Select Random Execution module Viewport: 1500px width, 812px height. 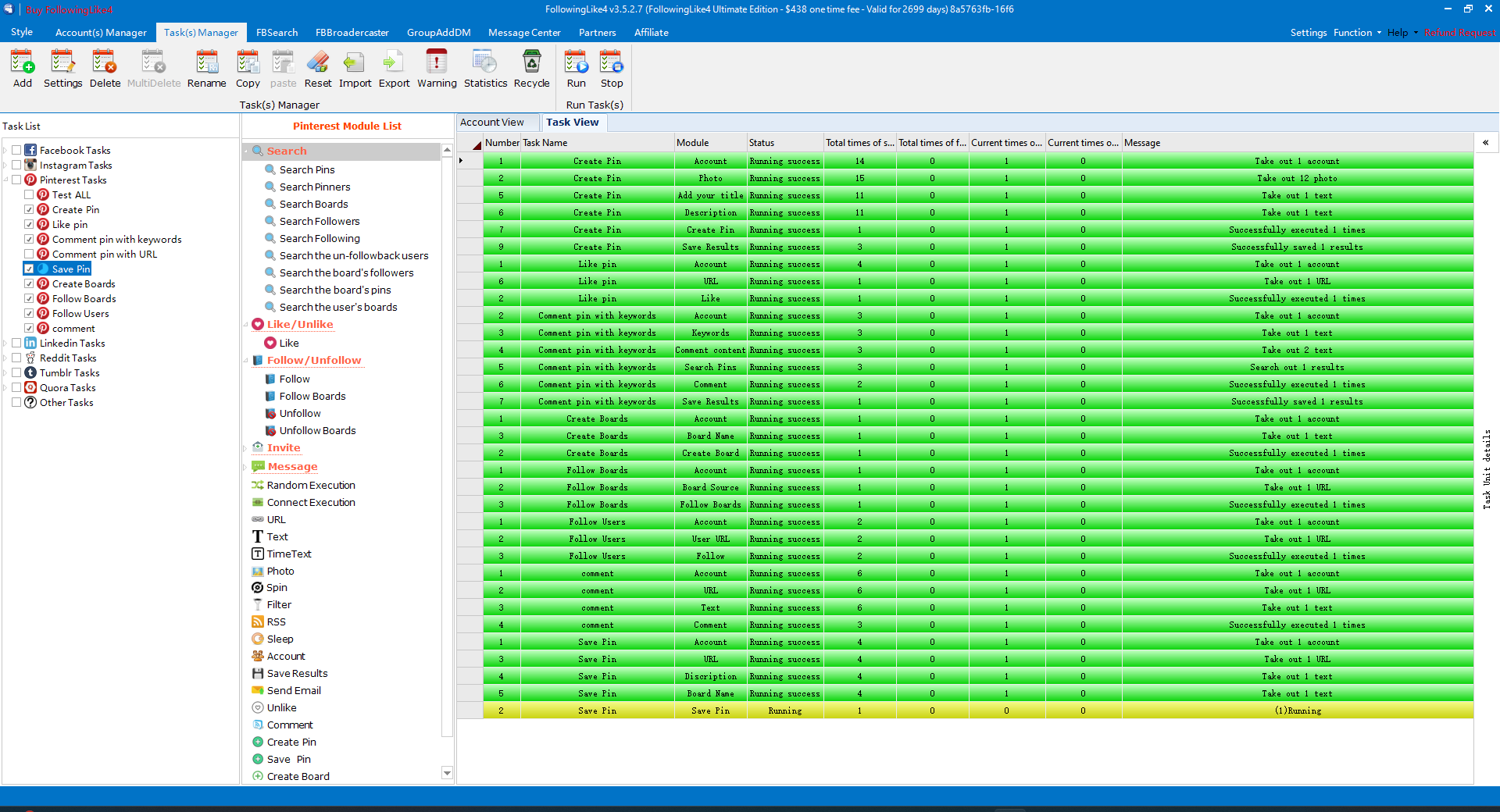pyautogui.click(x=311, y=485)
